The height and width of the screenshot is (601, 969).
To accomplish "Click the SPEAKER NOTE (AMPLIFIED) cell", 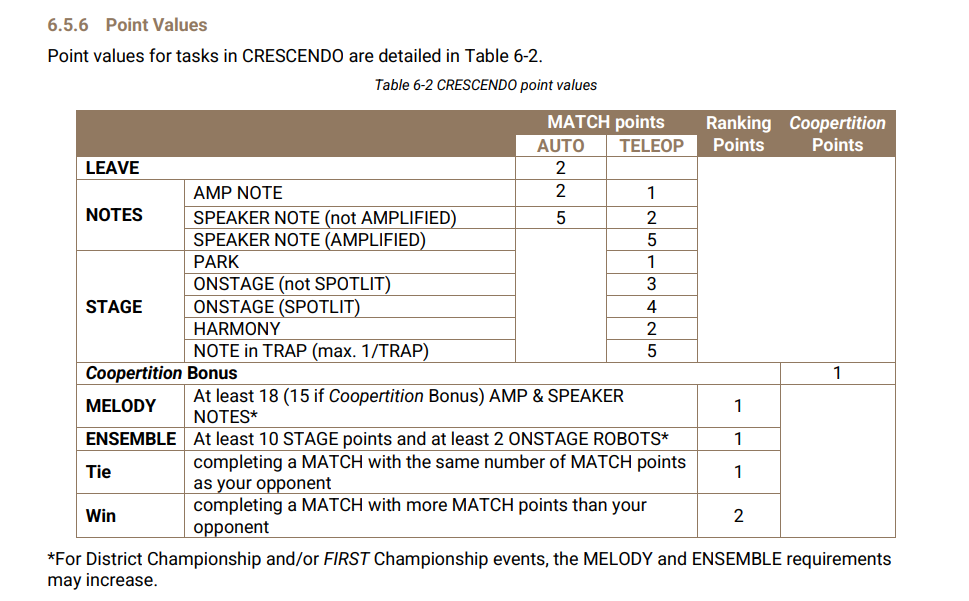I will 309,240.
